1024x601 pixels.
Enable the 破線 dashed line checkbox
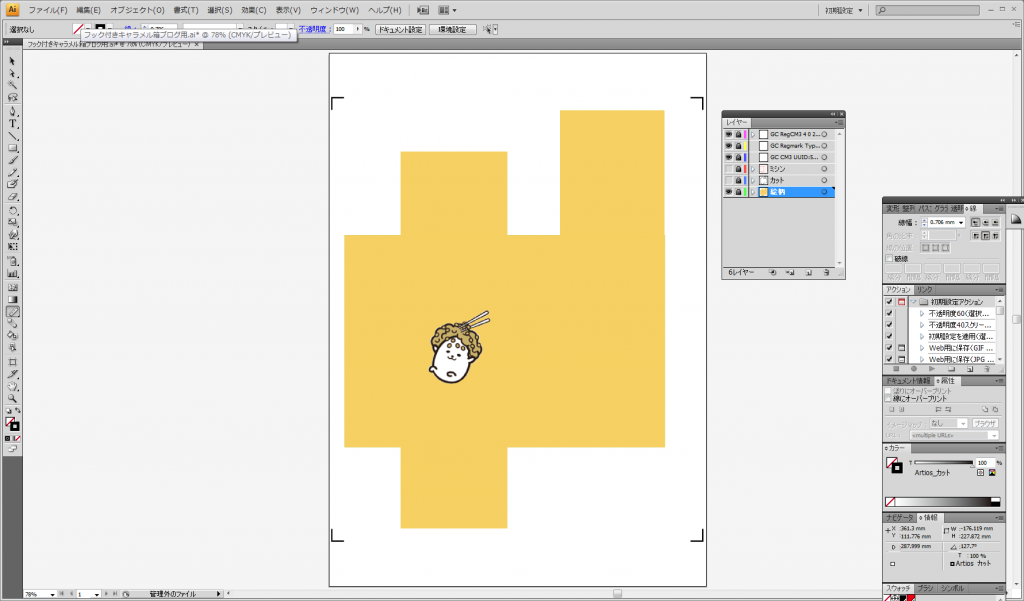[888, 258]
